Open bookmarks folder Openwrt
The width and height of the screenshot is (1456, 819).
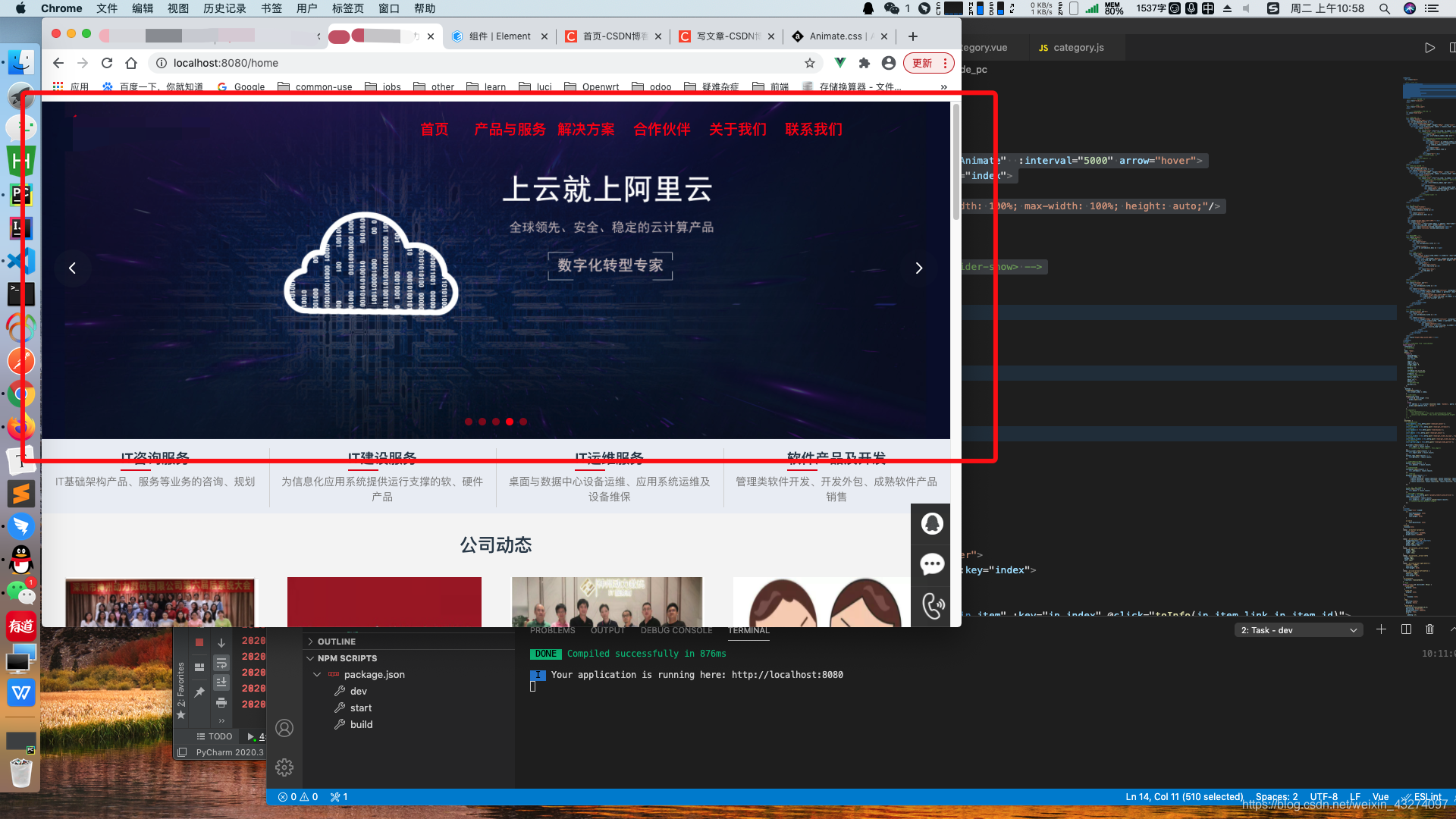click(591, 86)
